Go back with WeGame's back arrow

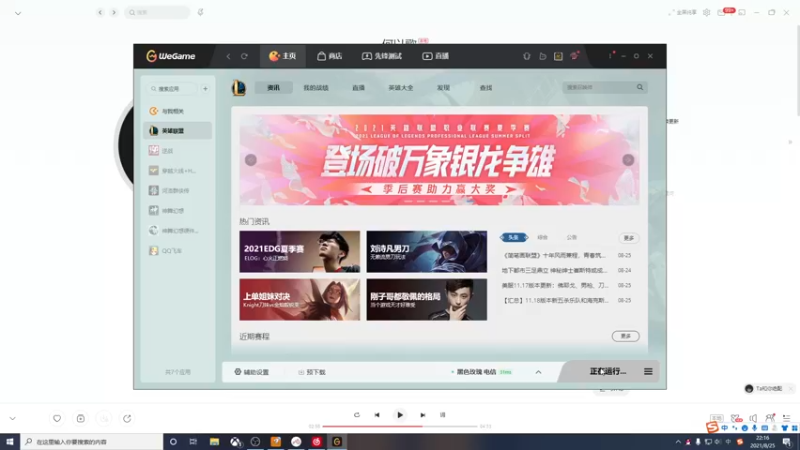[228, 56]
